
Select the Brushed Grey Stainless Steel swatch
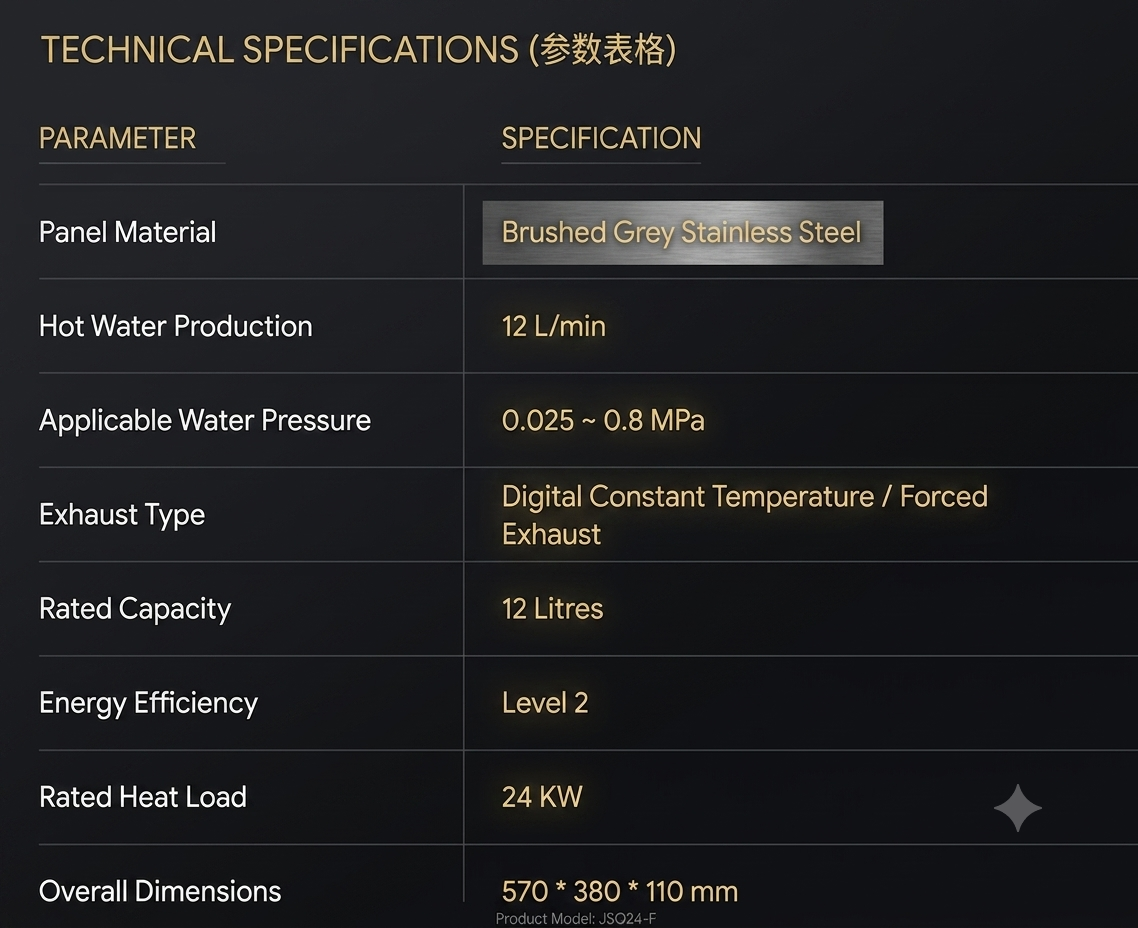pos(683,232)
